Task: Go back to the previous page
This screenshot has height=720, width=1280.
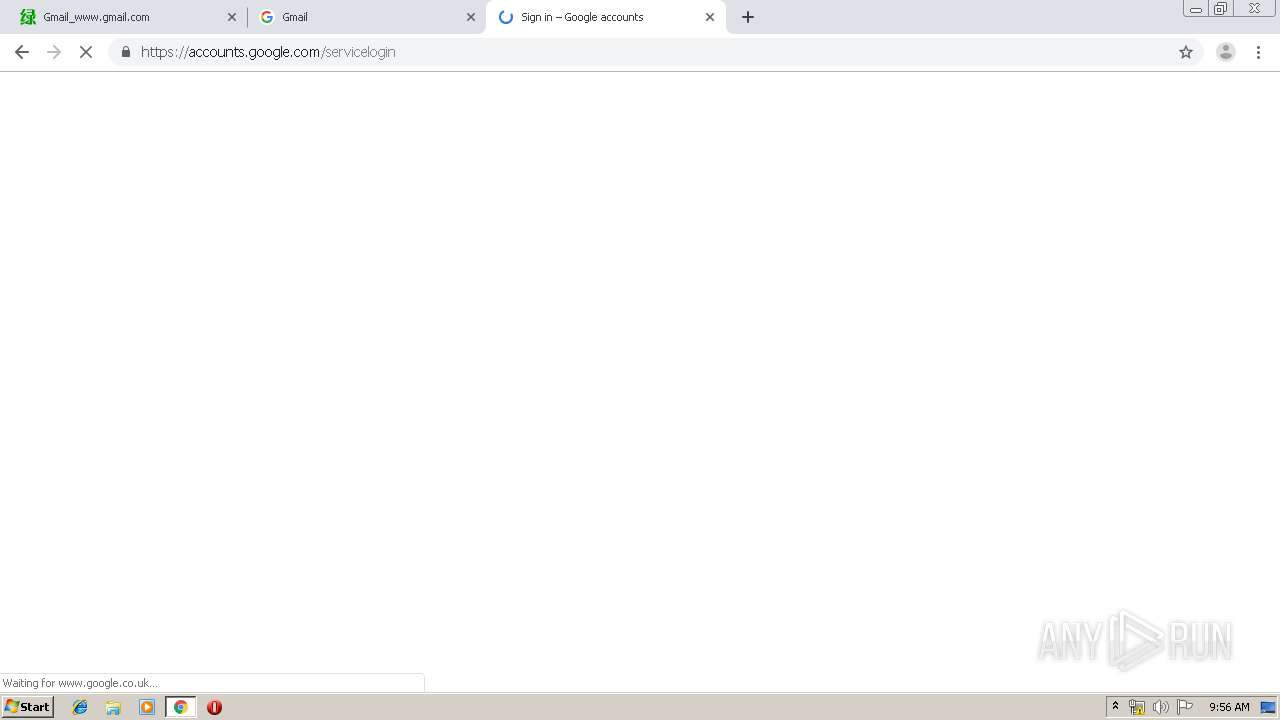Action: [22, 52]
